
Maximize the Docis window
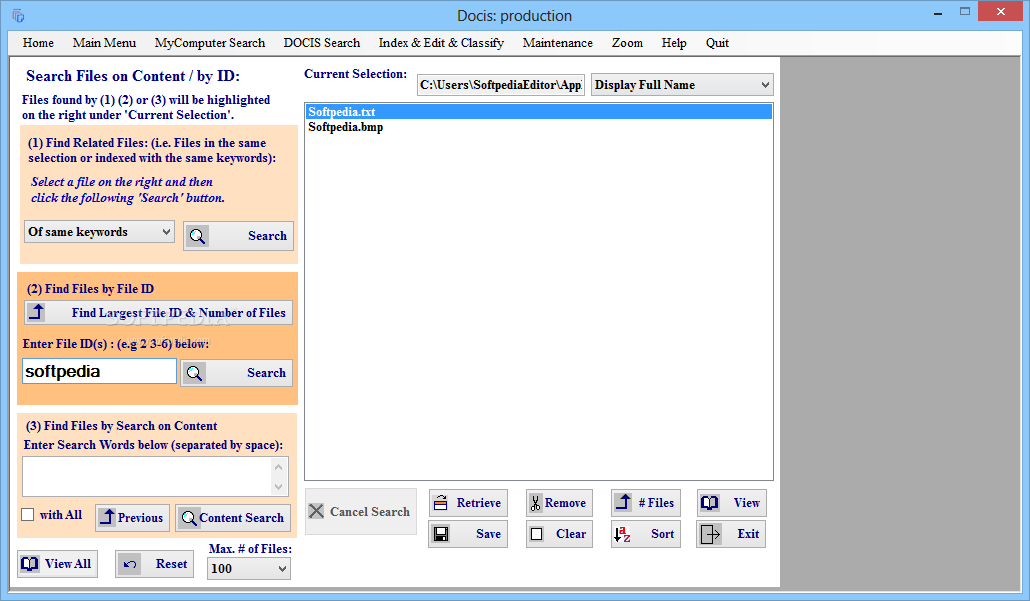click(964, 11)
